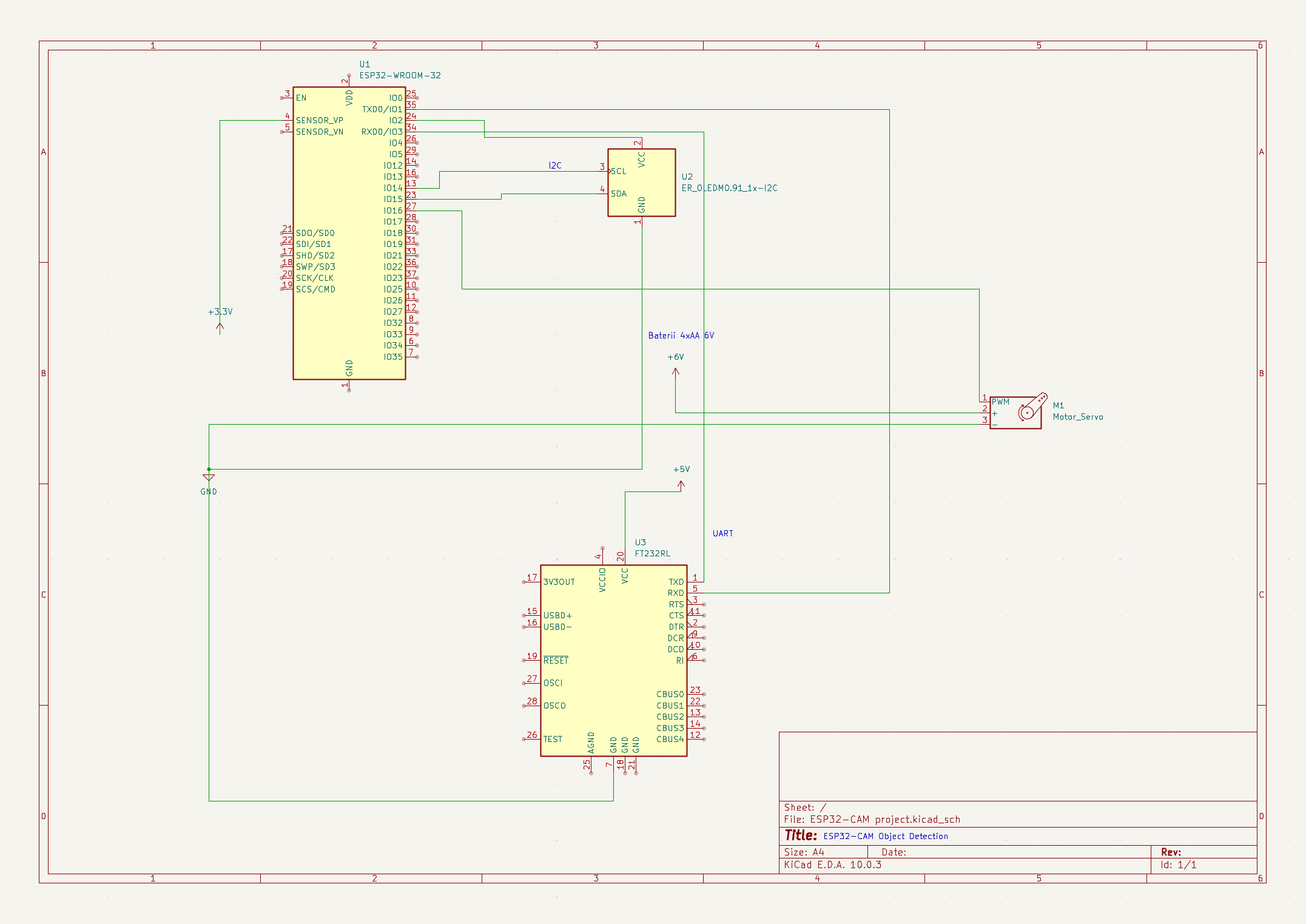Click the 'Rev:' field in title block
The width and height of the screenshot is (1306, 924).
(1171, 852)
